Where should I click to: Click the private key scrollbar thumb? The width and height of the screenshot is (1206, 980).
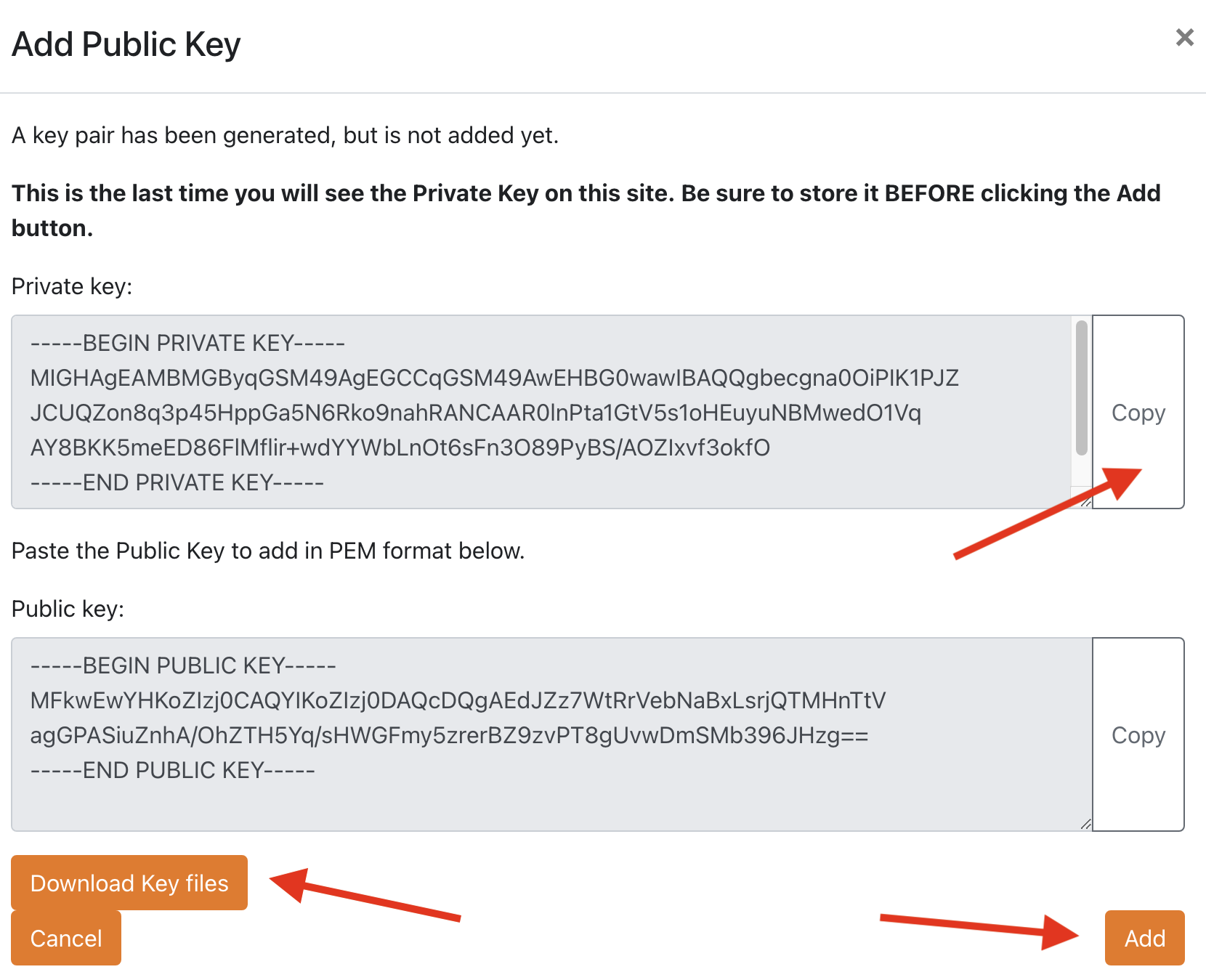point(1082,388)
